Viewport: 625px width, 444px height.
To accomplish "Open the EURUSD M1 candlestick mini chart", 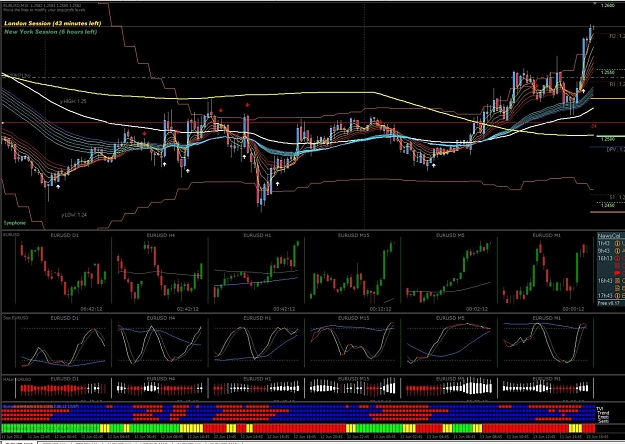I will click(546, 272).
